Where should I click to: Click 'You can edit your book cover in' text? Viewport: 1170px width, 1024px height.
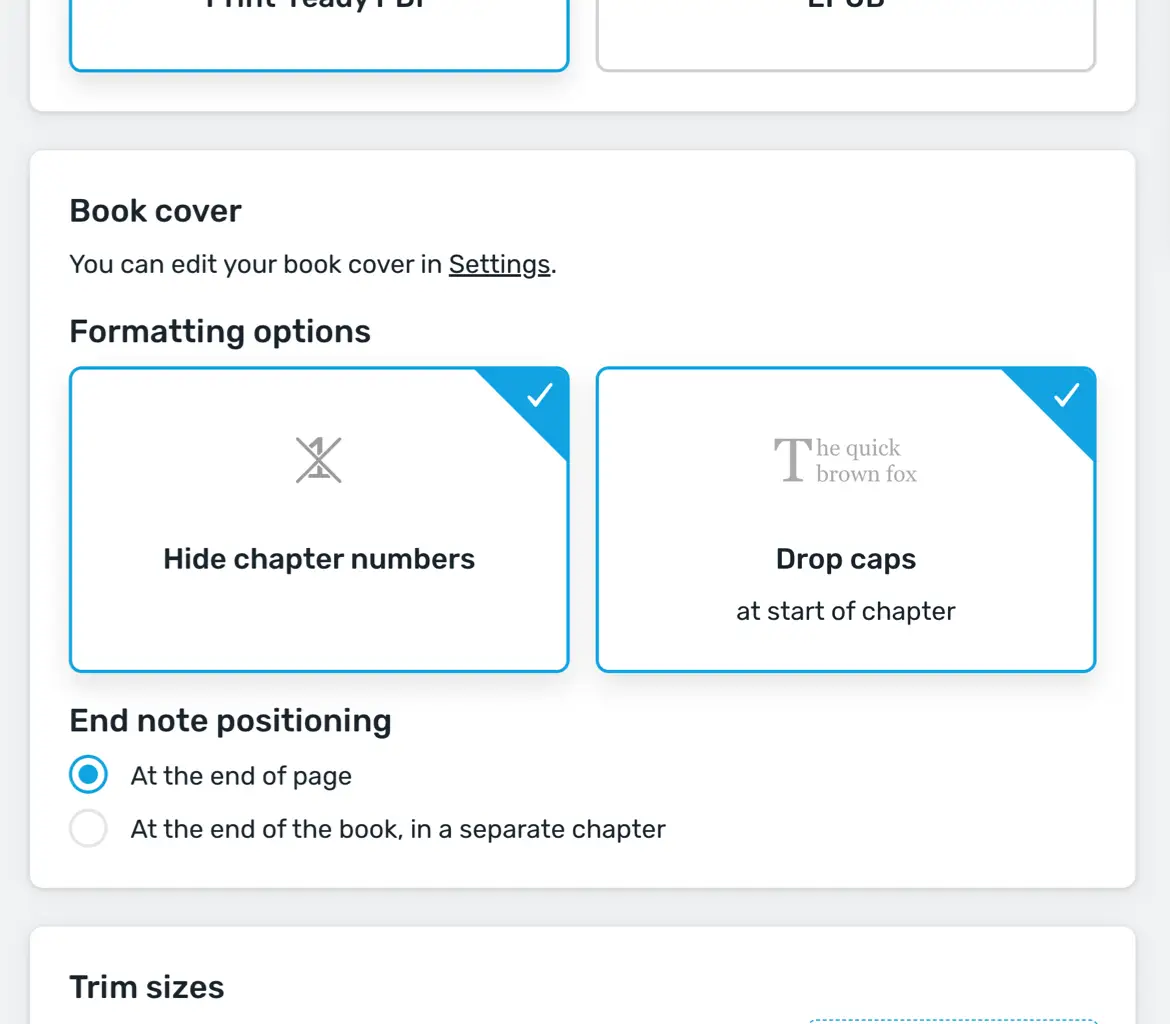pyautogui.click(x=255, y=265)
